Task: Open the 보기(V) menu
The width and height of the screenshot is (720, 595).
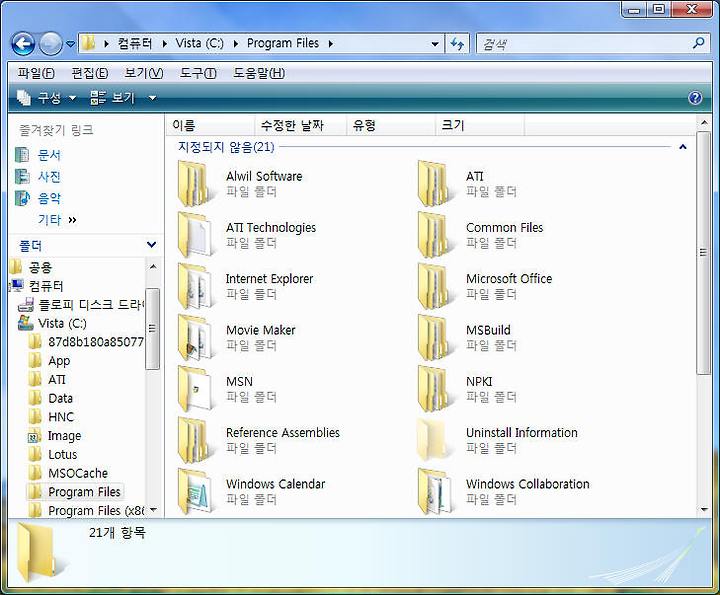Action: (144, 73)
